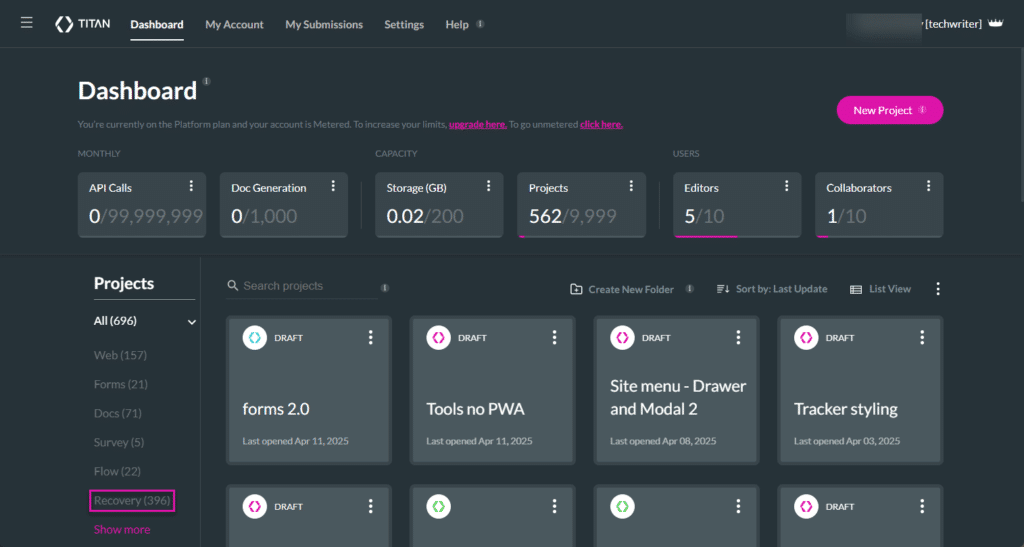Open the Settings menu item

(404, 24)
